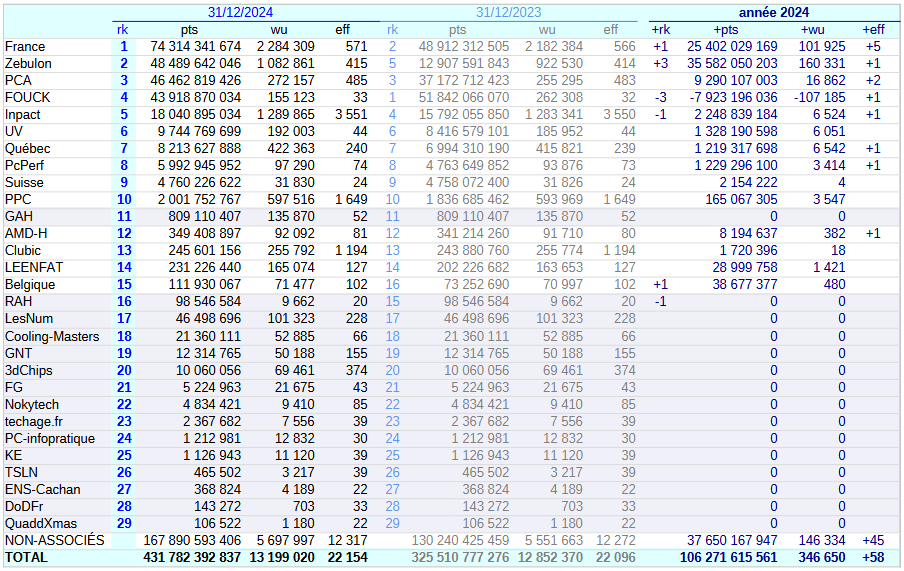The width and height of the screenshot is (904, 571).
Task: Click the techage.fr team name
Action: coord(34,422)
